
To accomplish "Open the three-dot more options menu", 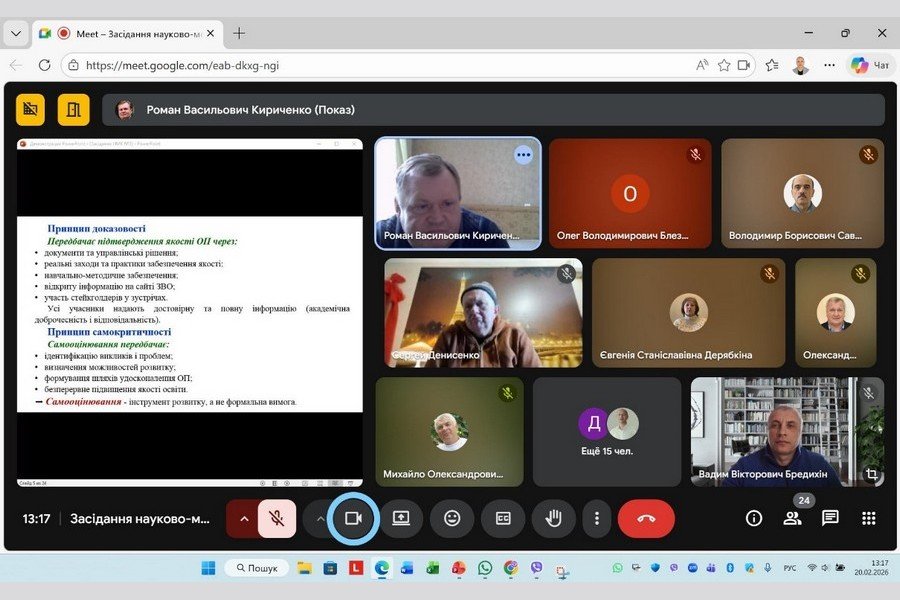I will 597,518.
